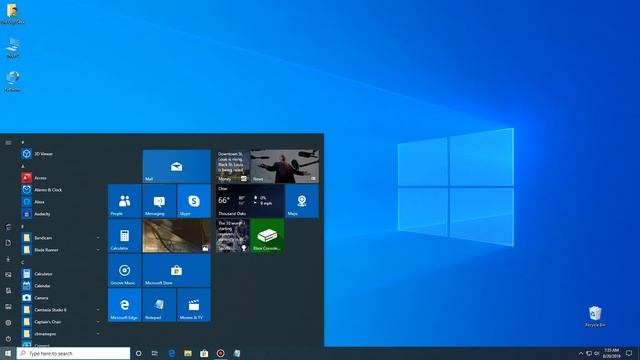Screen dimensions: 640x360
Task: Launch Audacity from app list
Action: 60,214
